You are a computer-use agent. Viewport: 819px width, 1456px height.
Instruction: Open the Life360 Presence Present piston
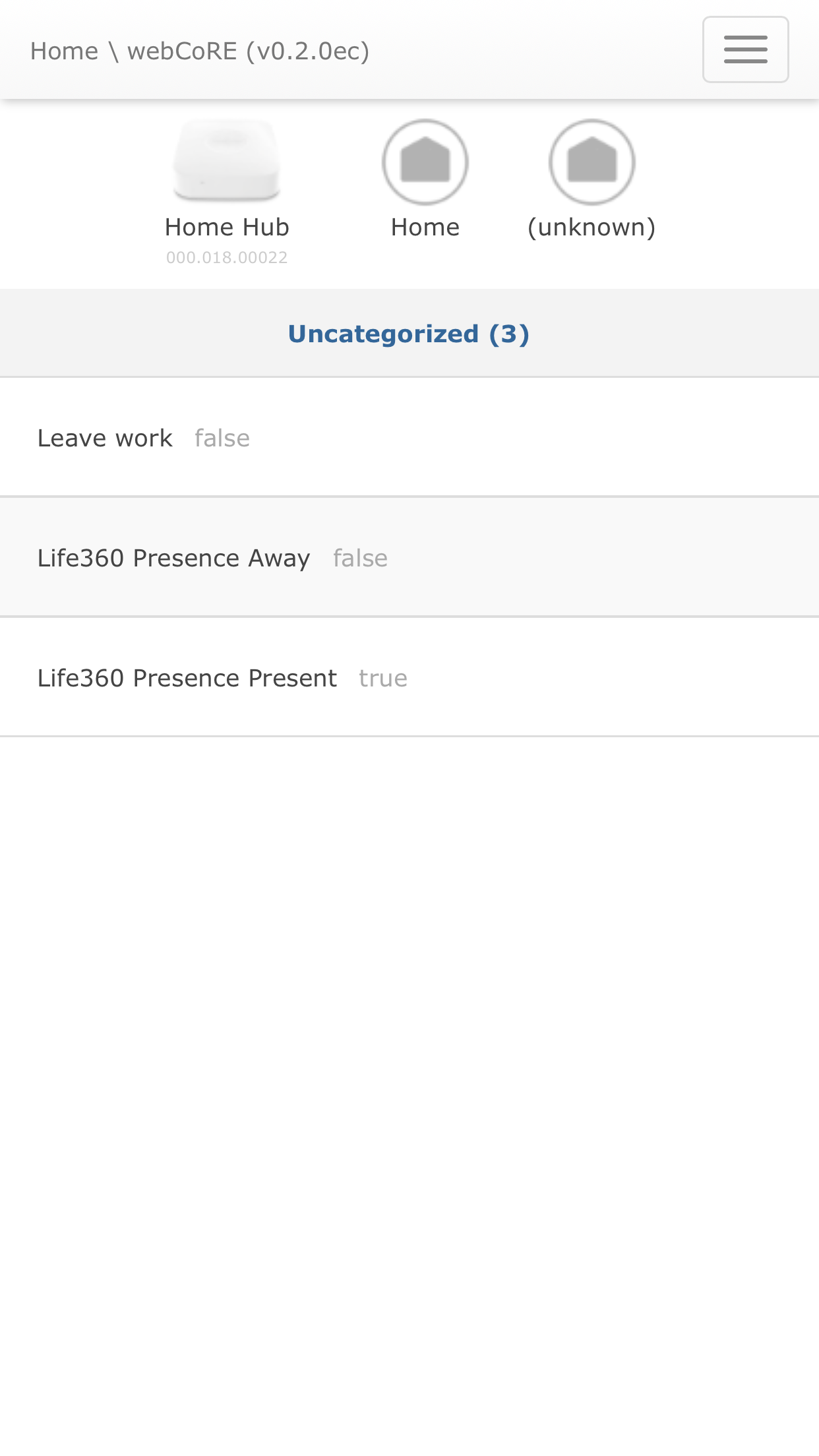tap(187, 678)
